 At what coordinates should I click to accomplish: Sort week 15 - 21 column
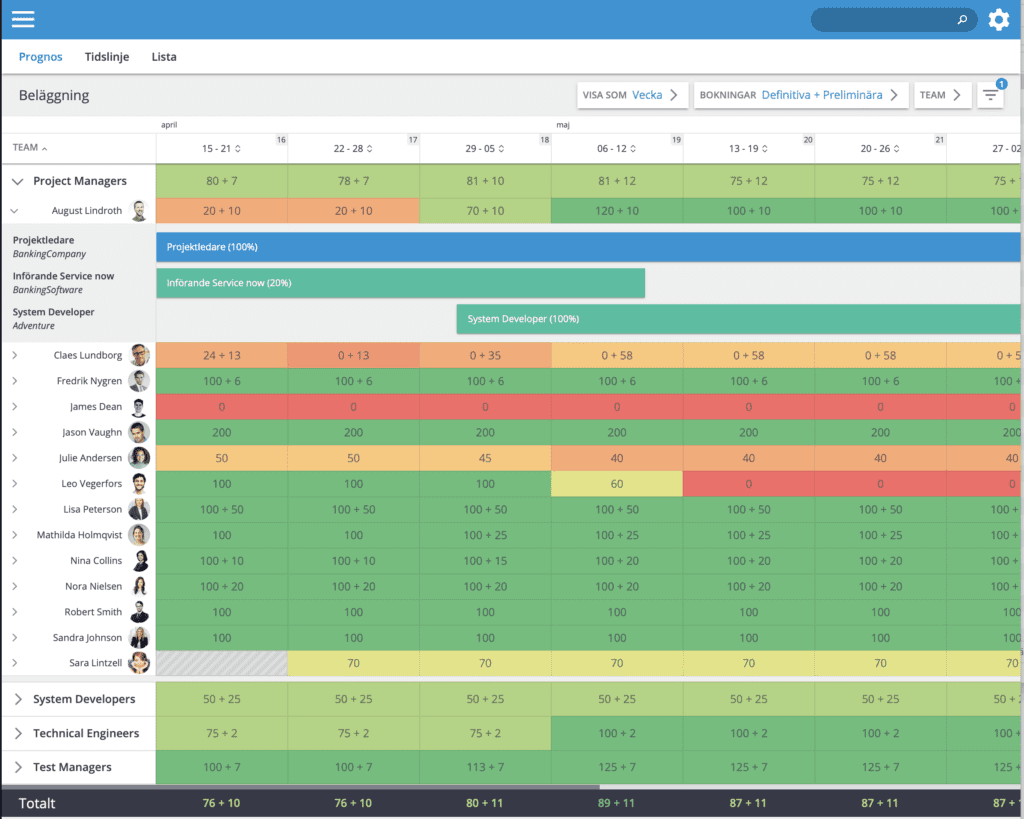point(238,149)
